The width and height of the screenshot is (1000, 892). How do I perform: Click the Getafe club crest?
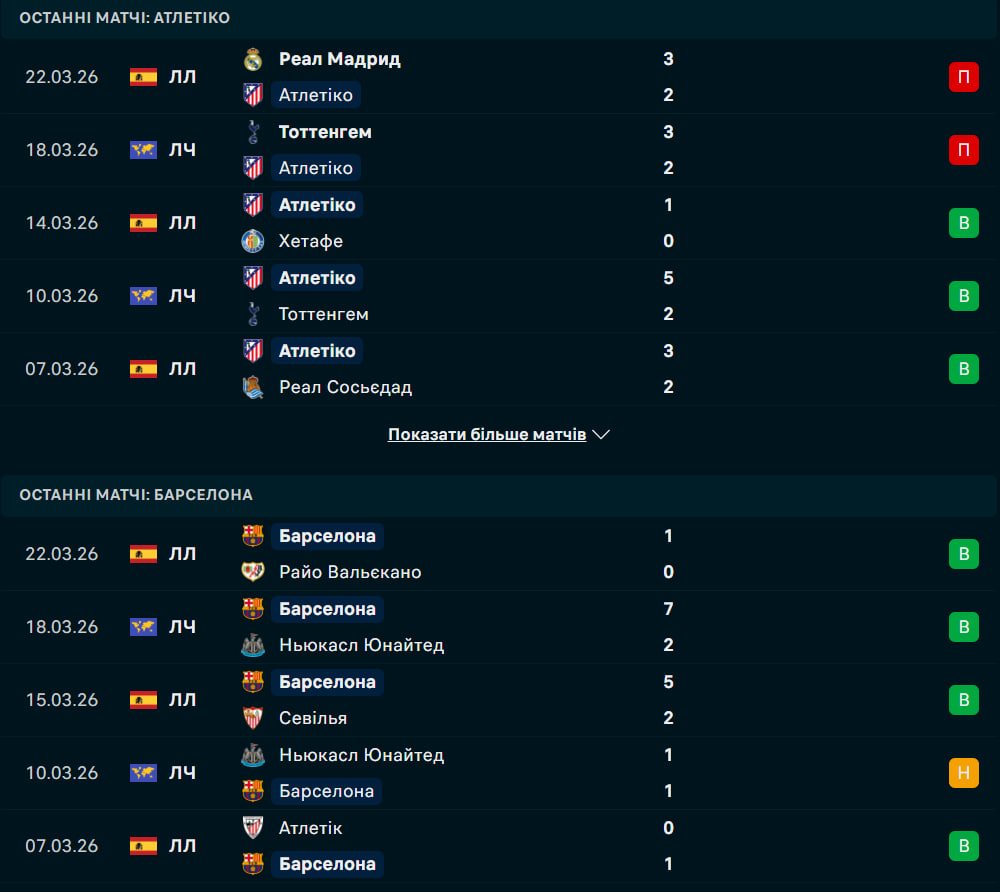point(253,241)
